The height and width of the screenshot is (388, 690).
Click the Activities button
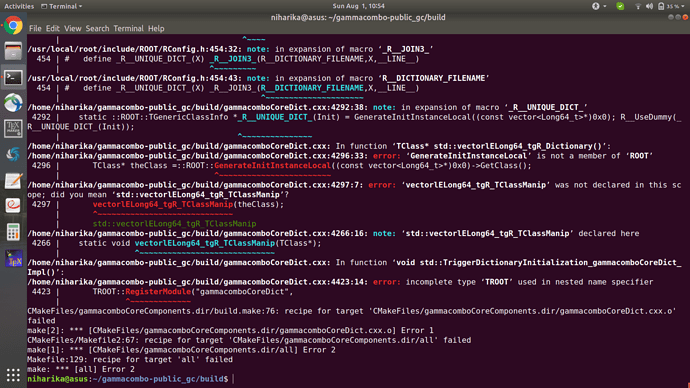(19, 6)
